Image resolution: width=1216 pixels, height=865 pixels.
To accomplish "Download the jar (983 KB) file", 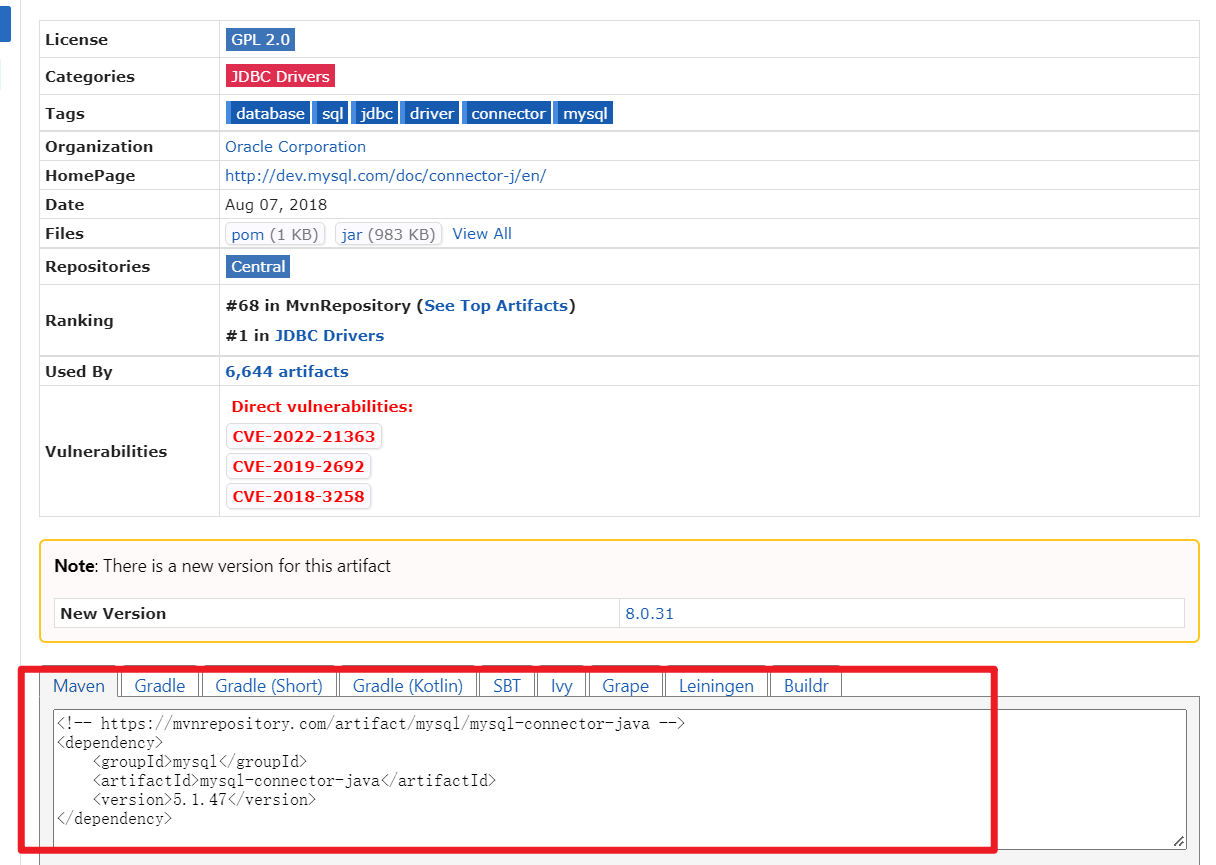I will (388, 234).
